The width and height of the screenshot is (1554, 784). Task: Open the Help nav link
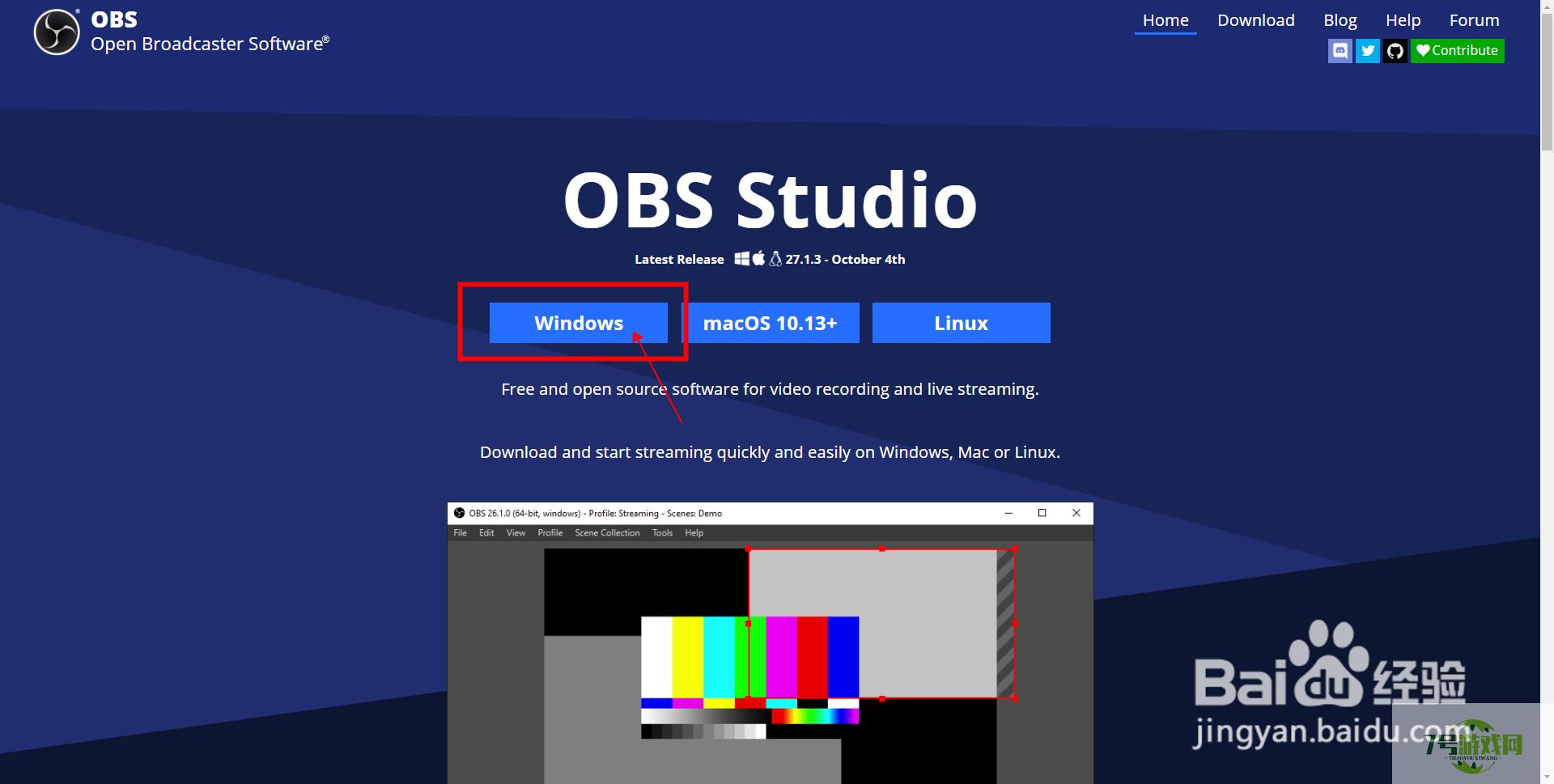[x=1403, y=20]
